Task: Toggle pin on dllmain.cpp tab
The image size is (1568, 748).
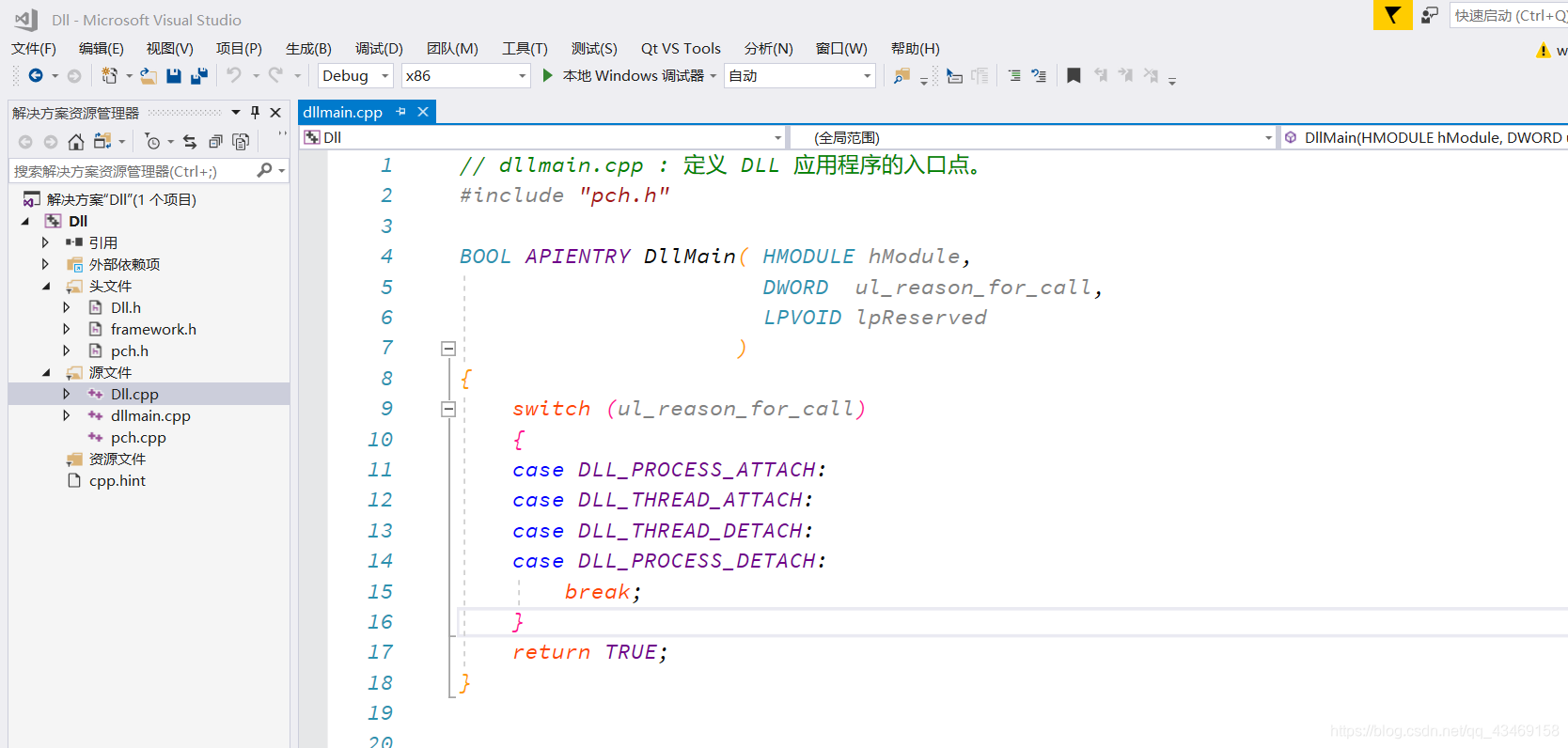Action: 401,112
